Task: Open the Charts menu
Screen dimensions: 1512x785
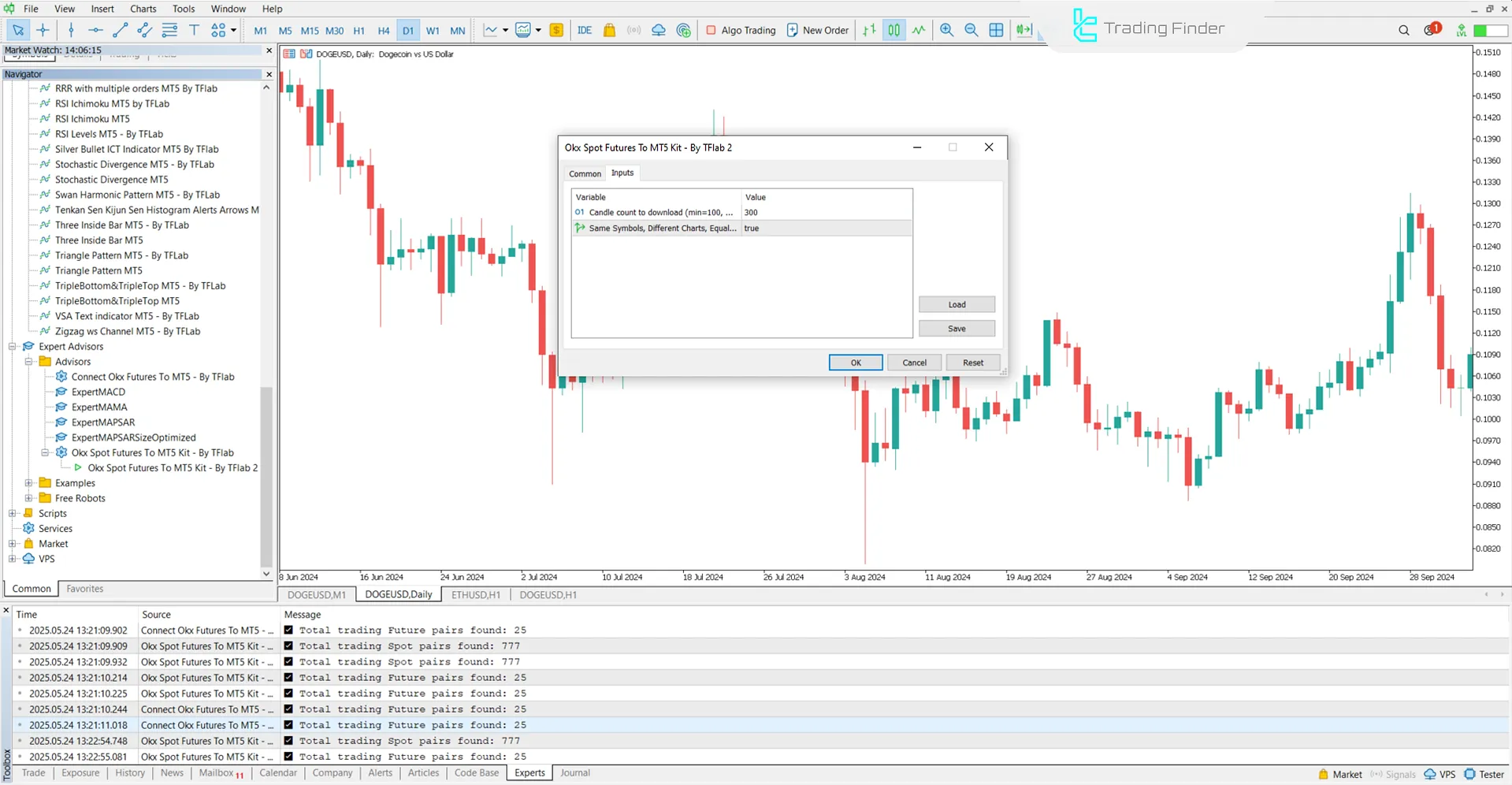Action: click(143, 9)
